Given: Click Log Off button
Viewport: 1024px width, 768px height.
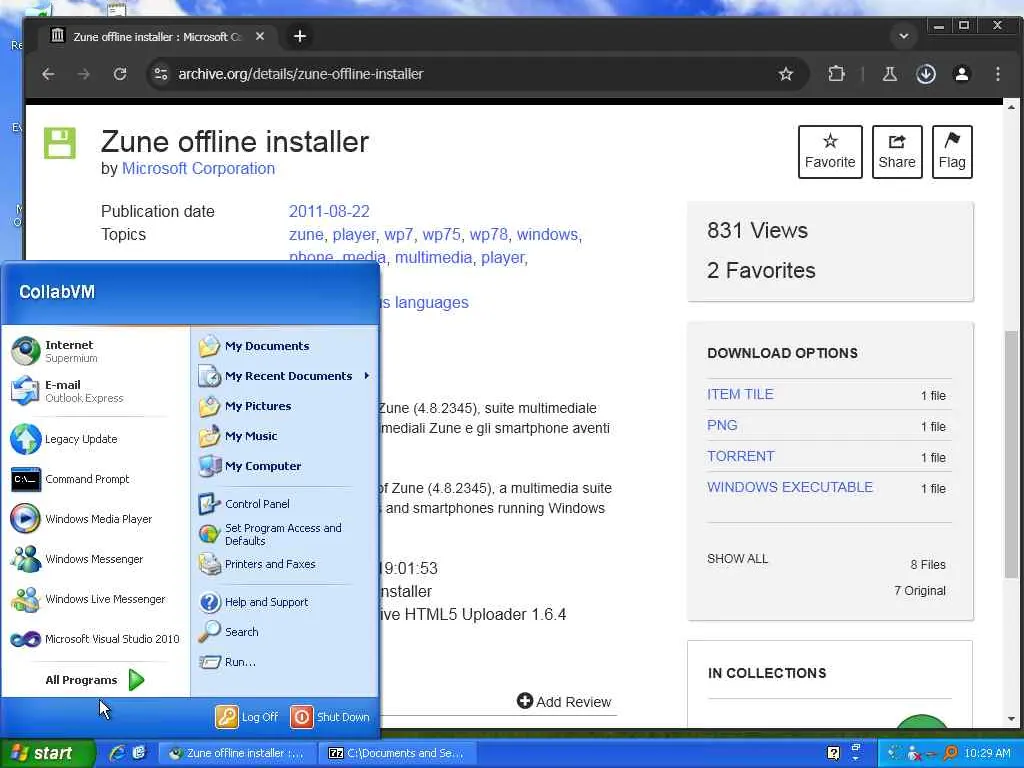Looking at the screenshot, I should (x=248, y=717).
